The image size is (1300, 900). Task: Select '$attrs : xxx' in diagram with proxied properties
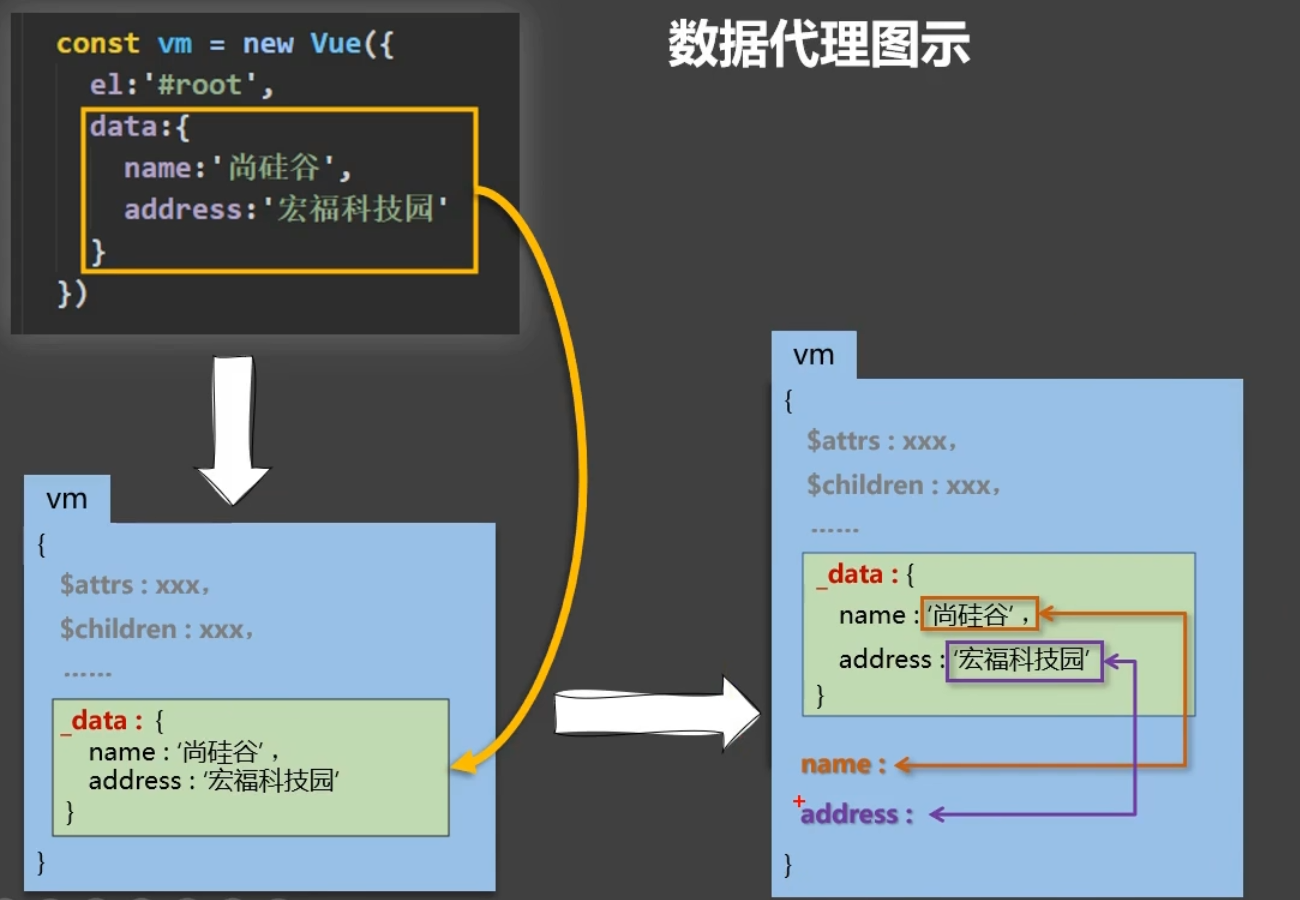[882, 441]
